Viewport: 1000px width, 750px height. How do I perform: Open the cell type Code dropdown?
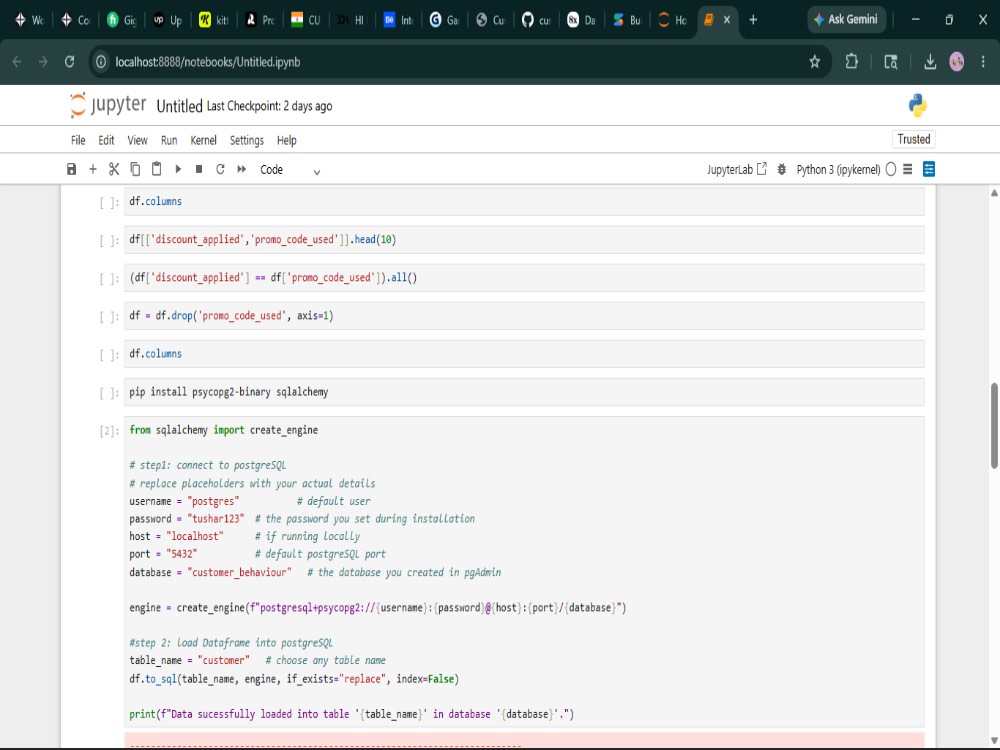(290, 170)
